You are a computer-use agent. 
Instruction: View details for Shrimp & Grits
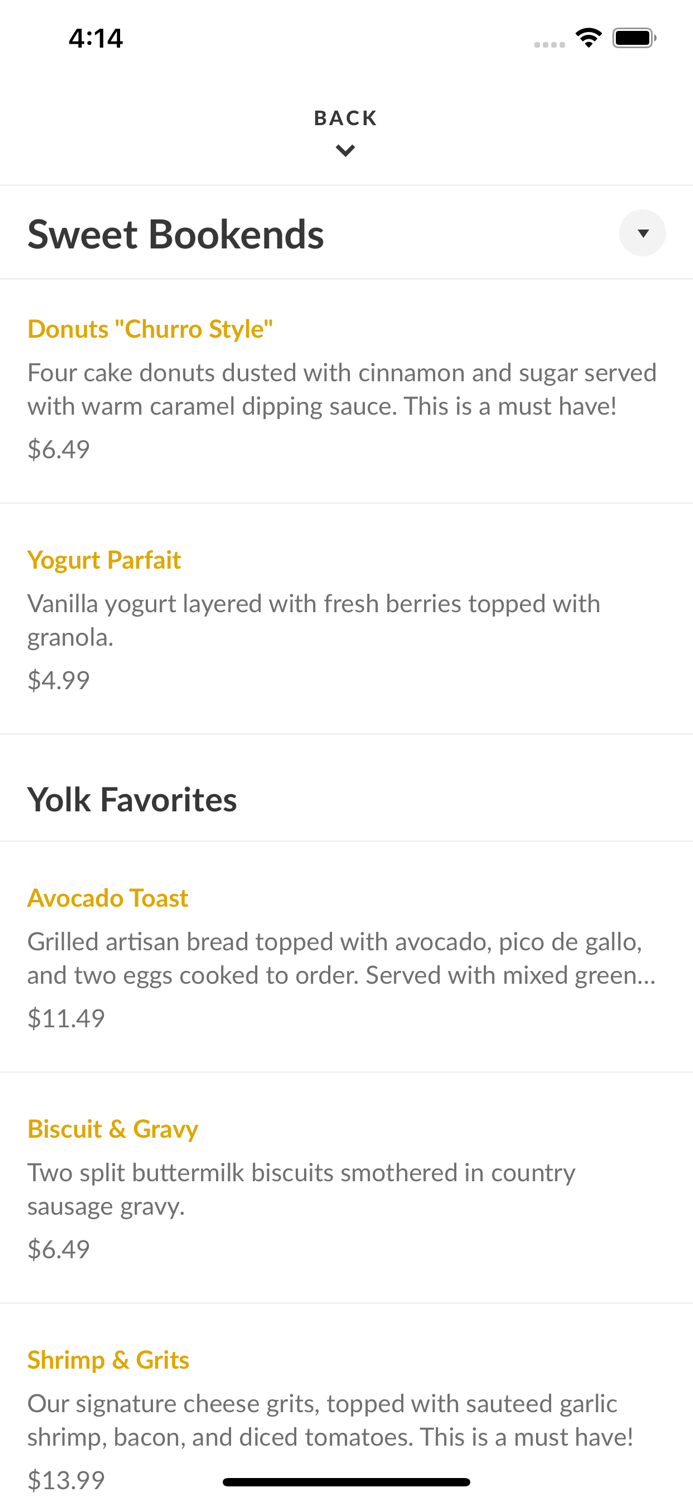coord(108,1360)
